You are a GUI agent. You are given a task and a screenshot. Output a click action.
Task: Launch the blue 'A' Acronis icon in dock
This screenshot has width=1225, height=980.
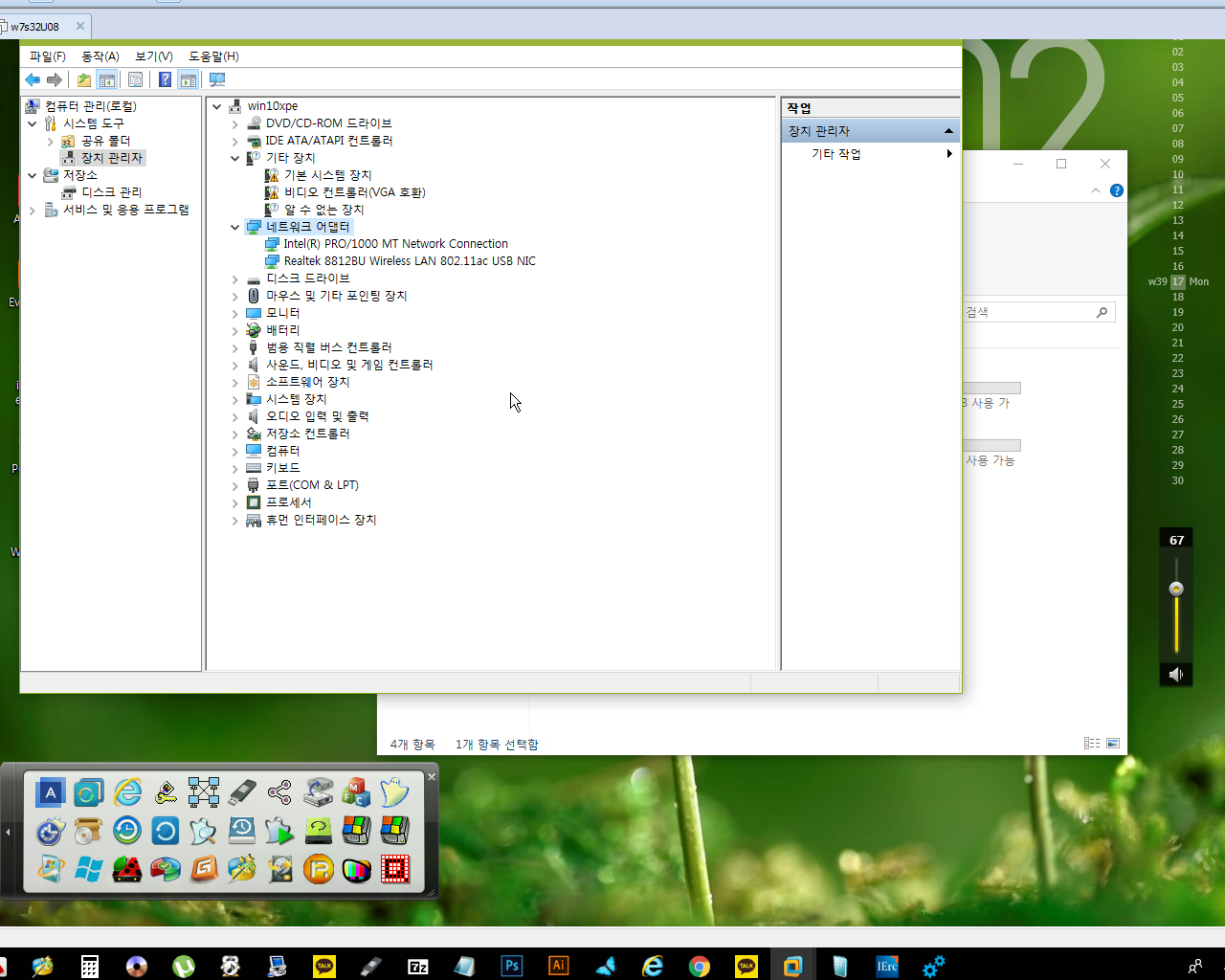pos(51,792)
